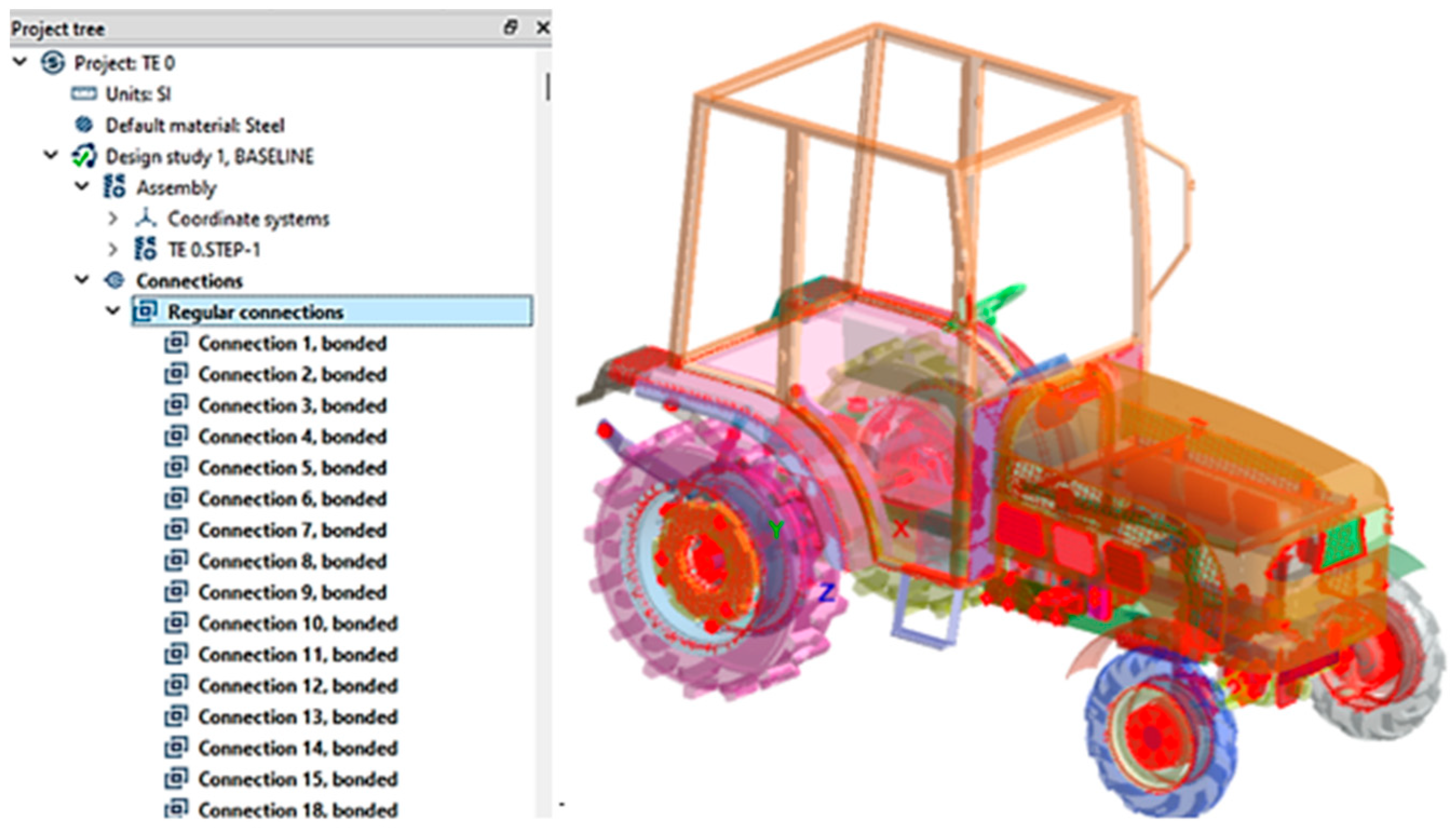Collapse Regular connections node
This screenshot has width=1456, height=830.
click(113, 311)
